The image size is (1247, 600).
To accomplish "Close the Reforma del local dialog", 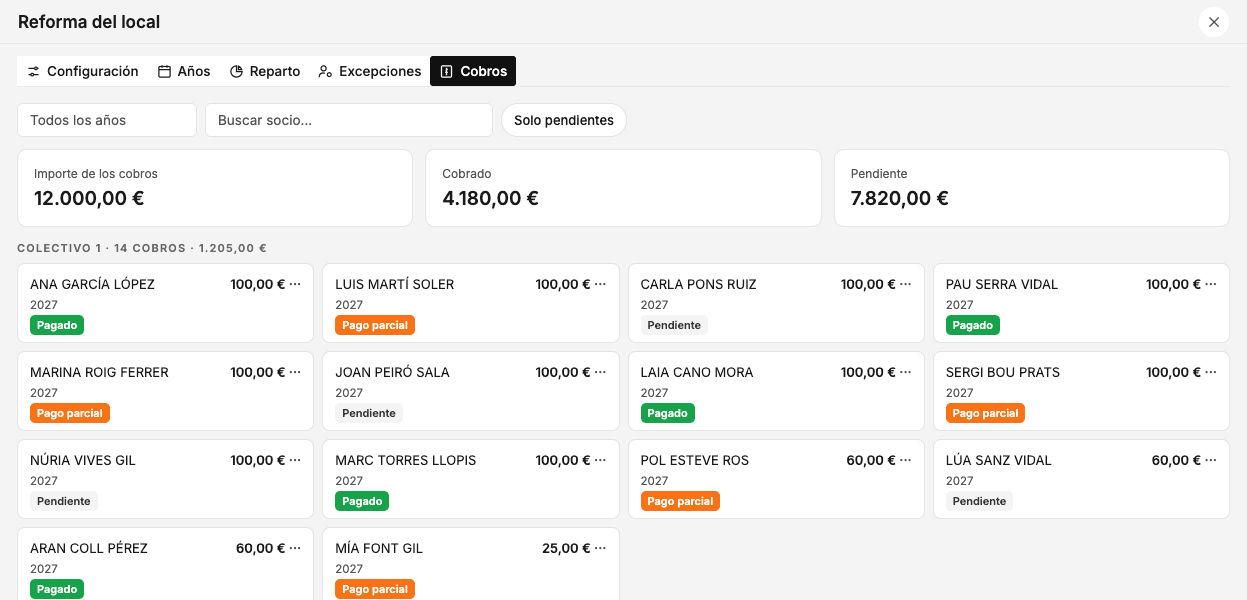I will tap(1214, 22).
